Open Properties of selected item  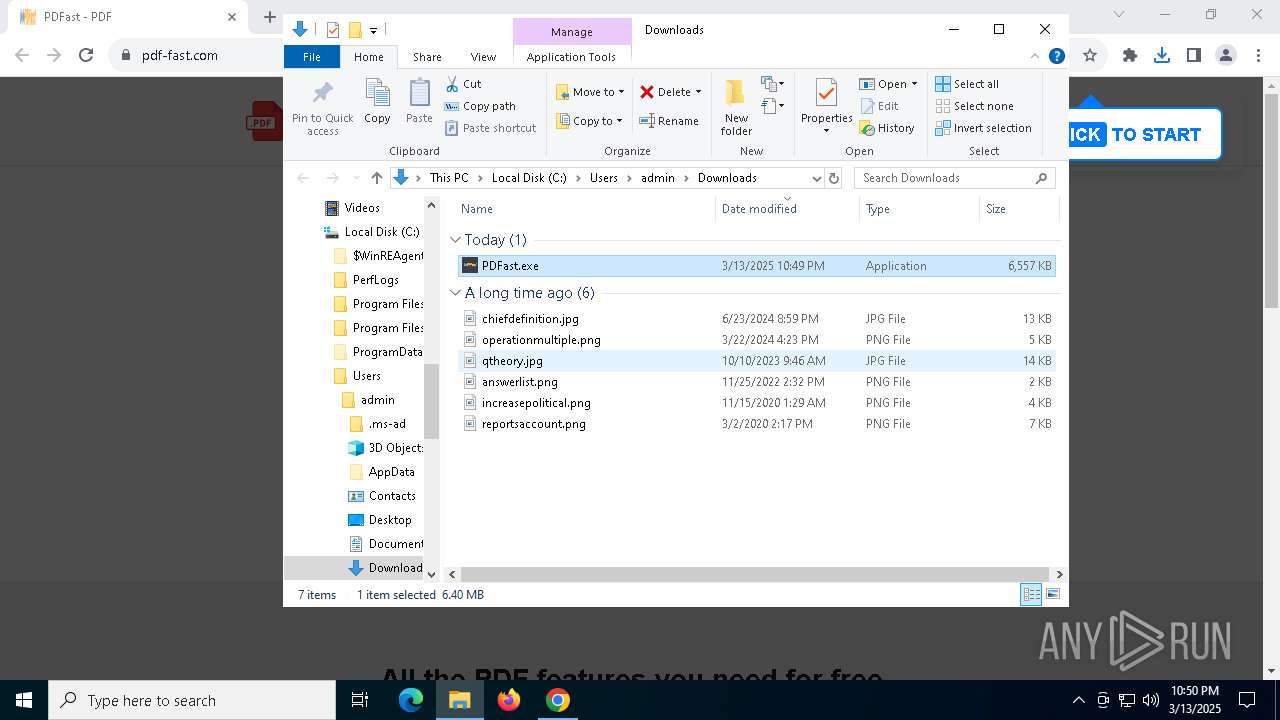826,104
